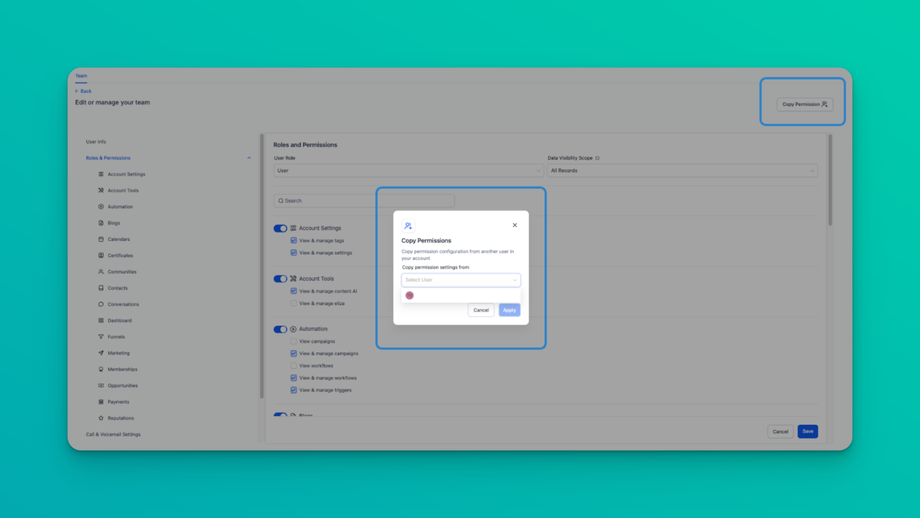Viewport: 920px width, 518px height.
Task: Click the left sidebar scrollbar
Action: (262, 267)
